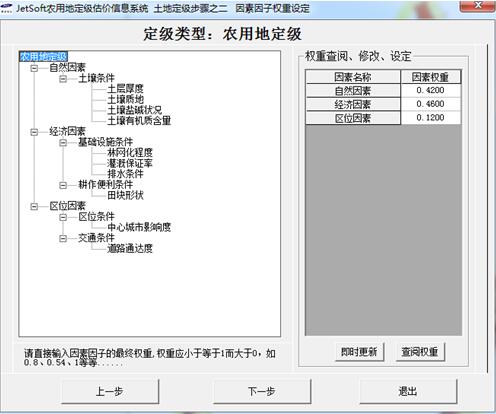This screenshot has height=414, width=496.
Task: Select 交通条件 tree item
Action: click(96, 238)
